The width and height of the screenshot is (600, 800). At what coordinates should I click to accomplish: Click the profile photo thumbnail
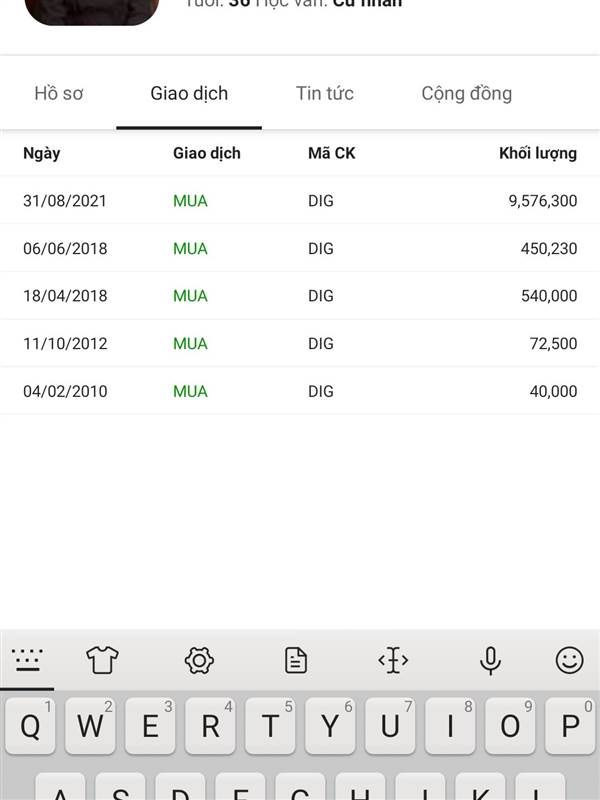pyautogui.click(x=92, y=11)
